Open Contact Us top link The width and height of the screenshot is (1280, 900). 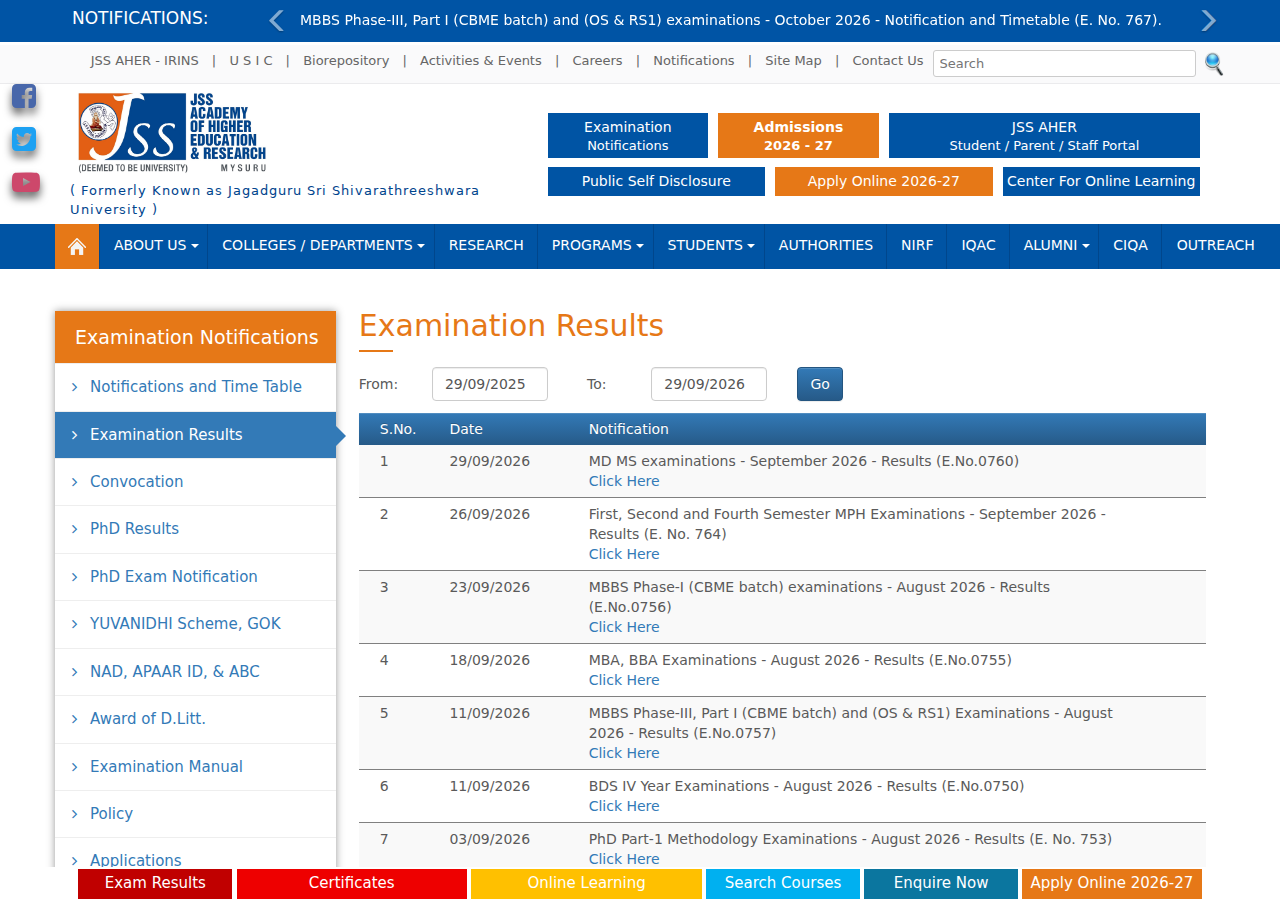point(888,61)
